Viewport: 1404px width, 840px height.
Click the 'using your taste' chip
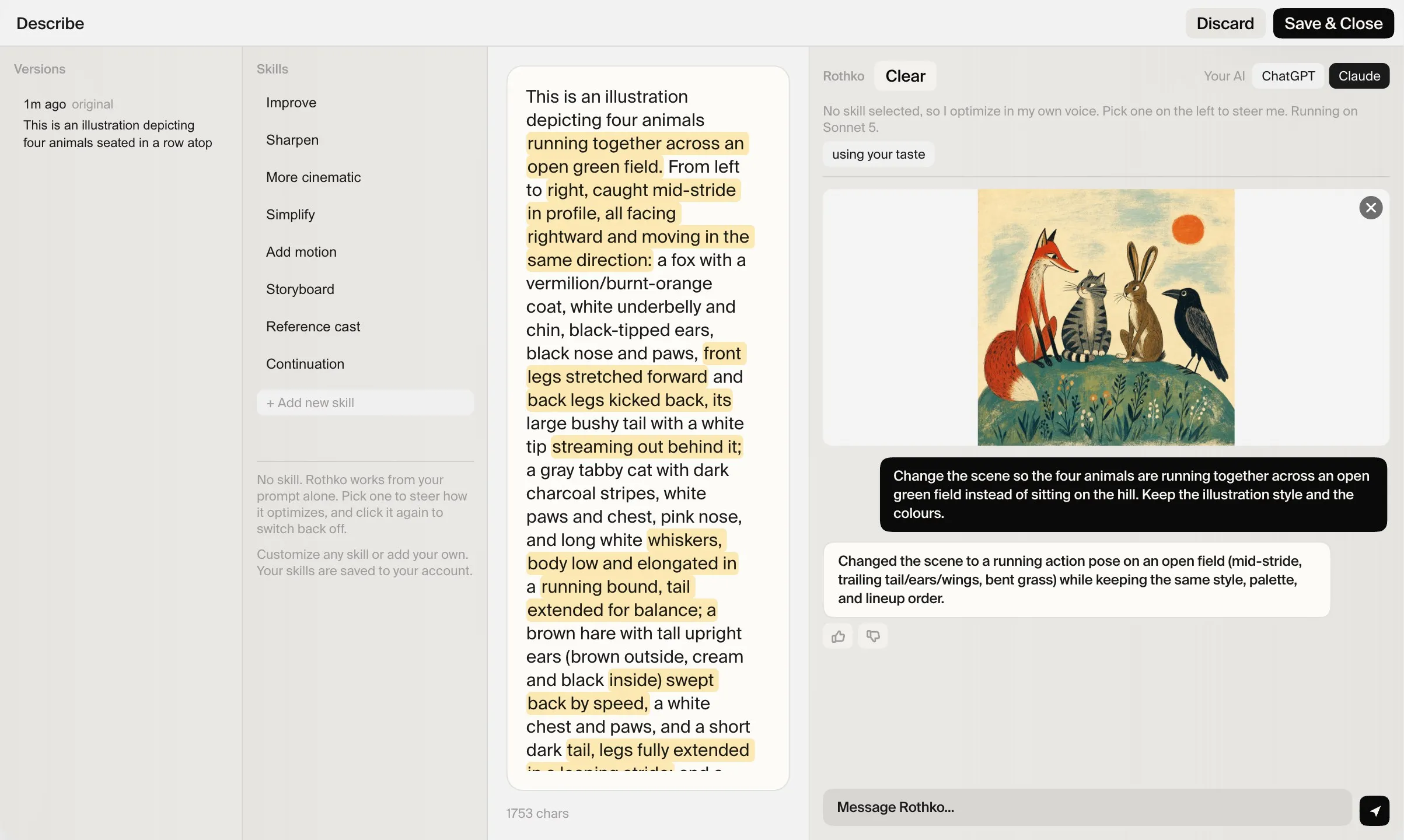[878, 154]
